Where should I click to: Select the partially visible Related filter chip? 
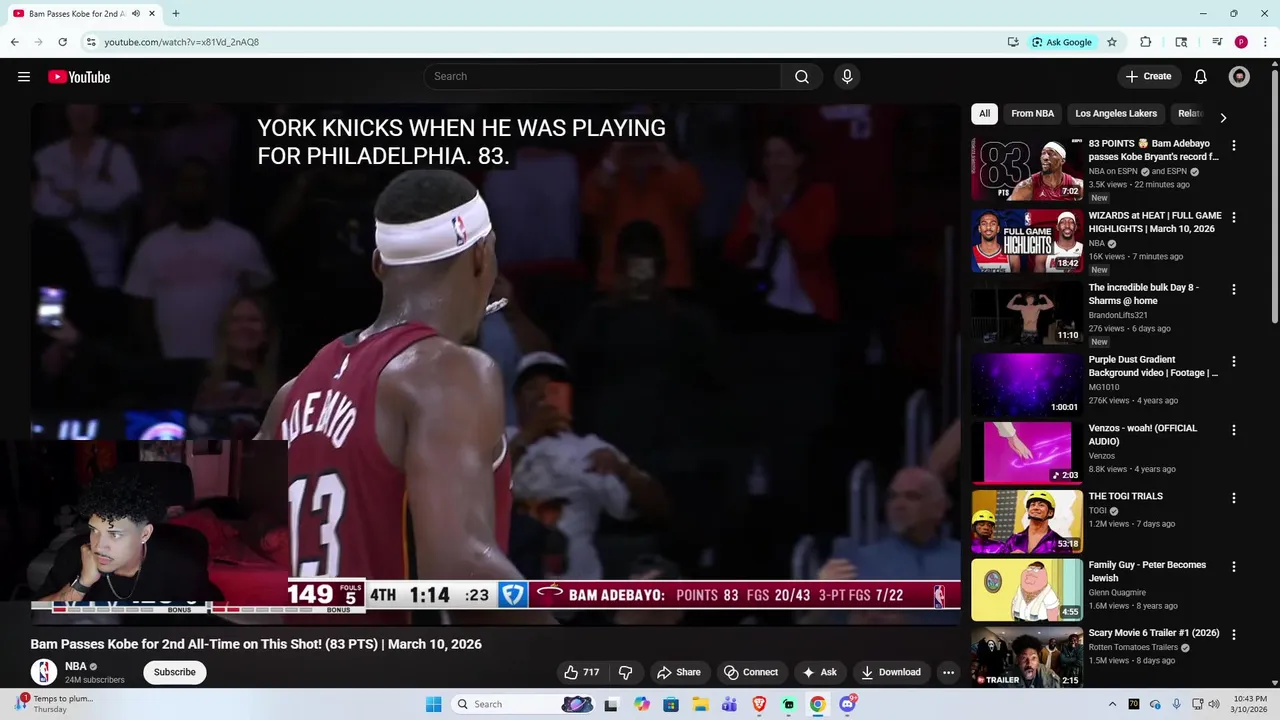tap(1189, 114)
